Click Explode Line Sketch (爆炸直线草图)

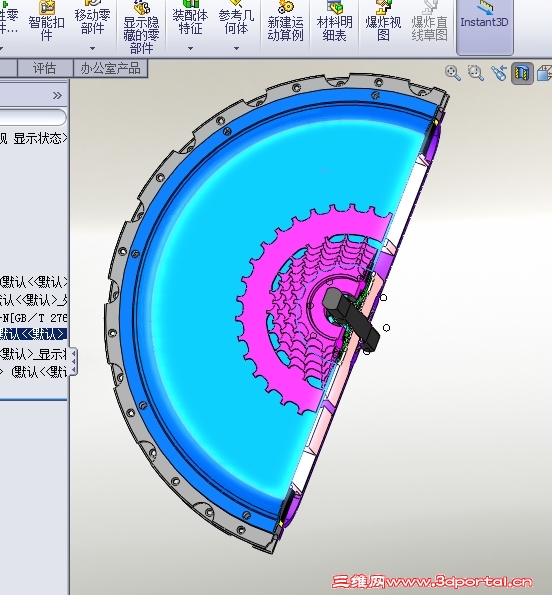pyautogui.click(x=429, y=21)
